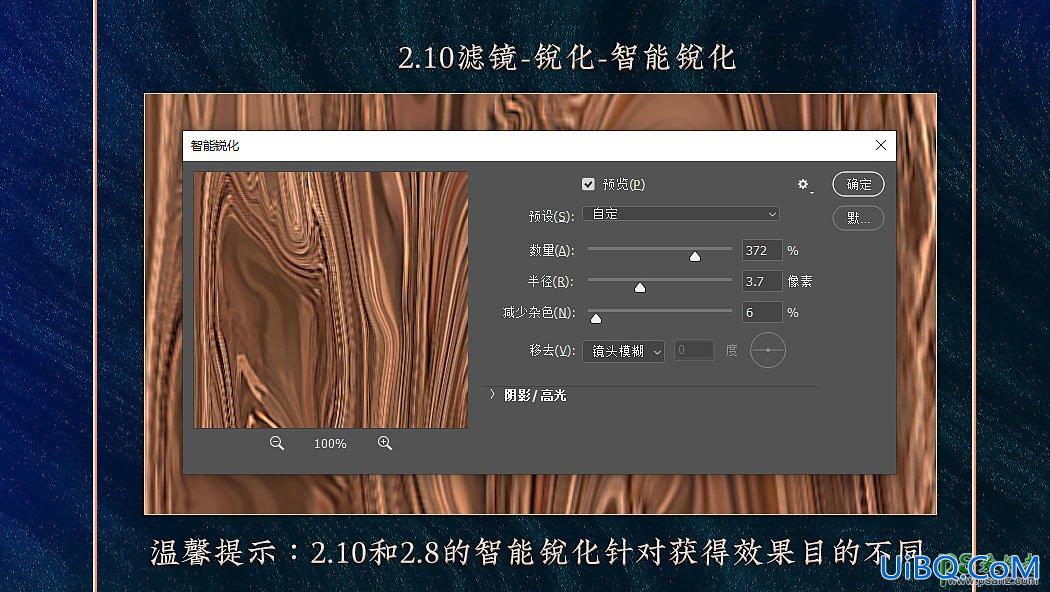Click the zoom out magnifier icon

coord(277,443)
